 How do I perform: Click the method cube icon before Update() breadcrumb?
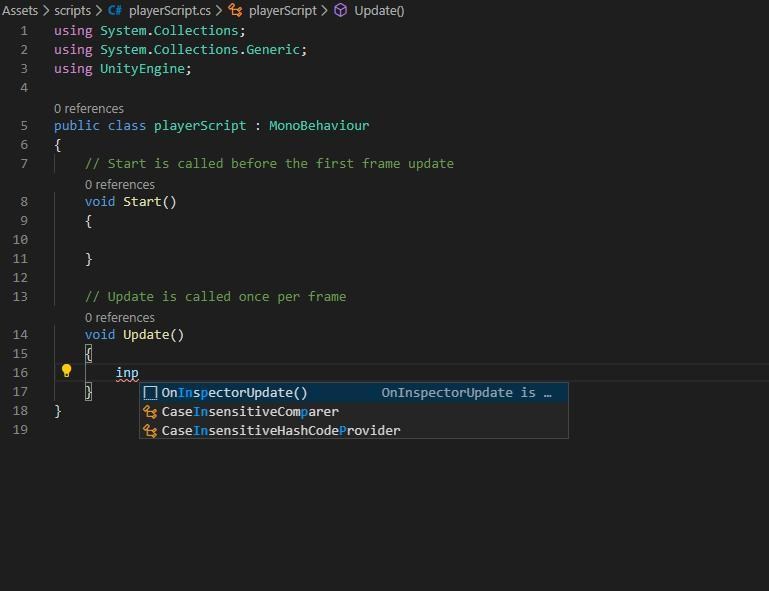[x=340, y=10]
